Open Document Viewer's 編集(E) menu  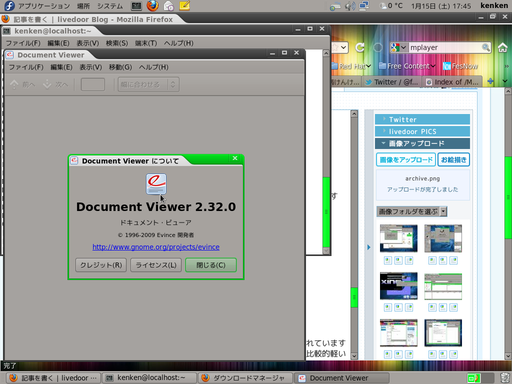(x=61, y=67)
